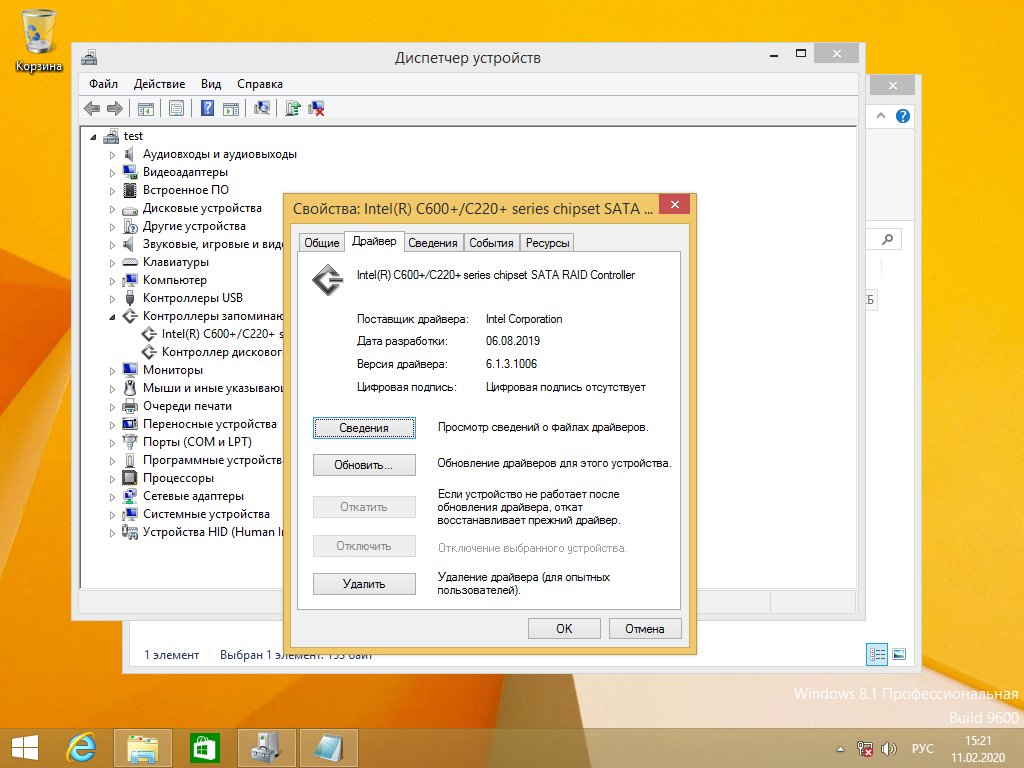Click the help icon in Explorer window
The image size is (1024, 768).
(x=903, y=116)
